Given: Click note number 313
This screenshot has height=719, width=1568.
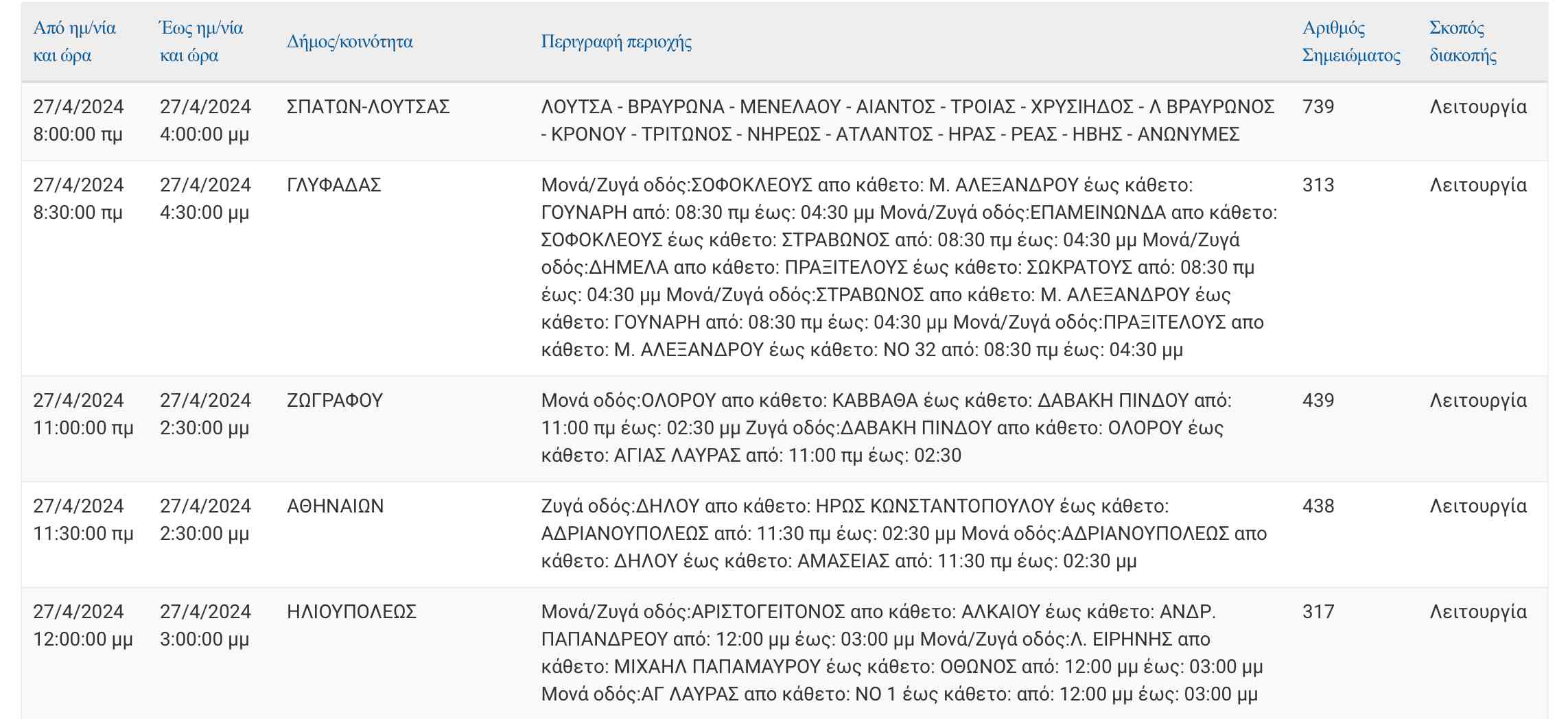Looking at the screenshot, I should coord(1318,185).
